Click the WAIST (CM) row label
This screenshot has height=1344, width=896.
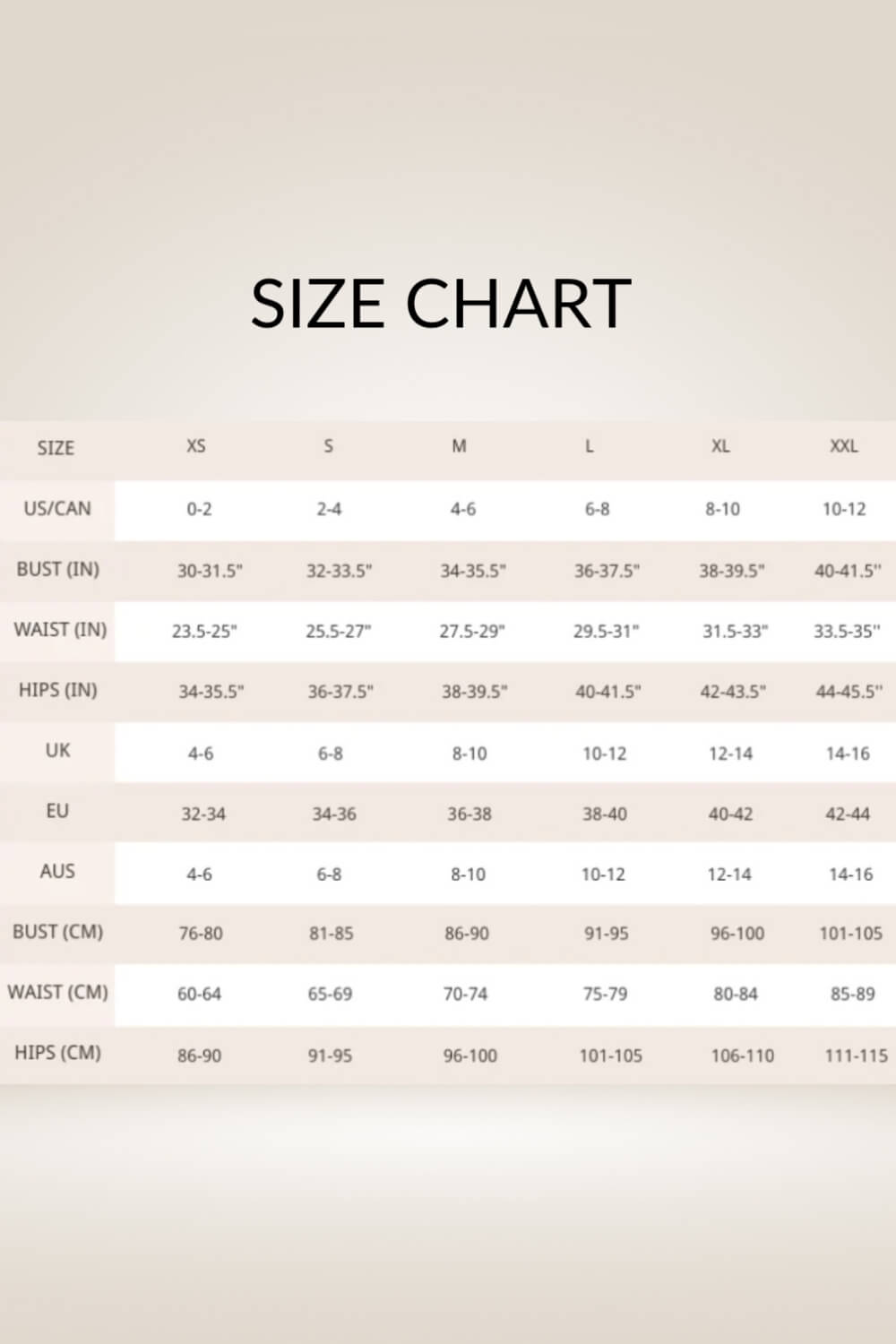(x=57, y=993)
